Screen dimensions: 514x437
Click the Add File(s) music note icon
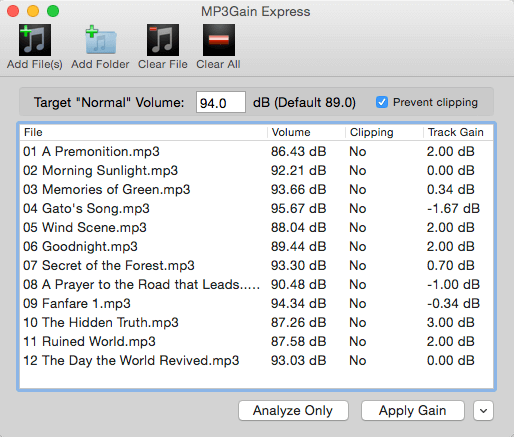tap(35, 40)
